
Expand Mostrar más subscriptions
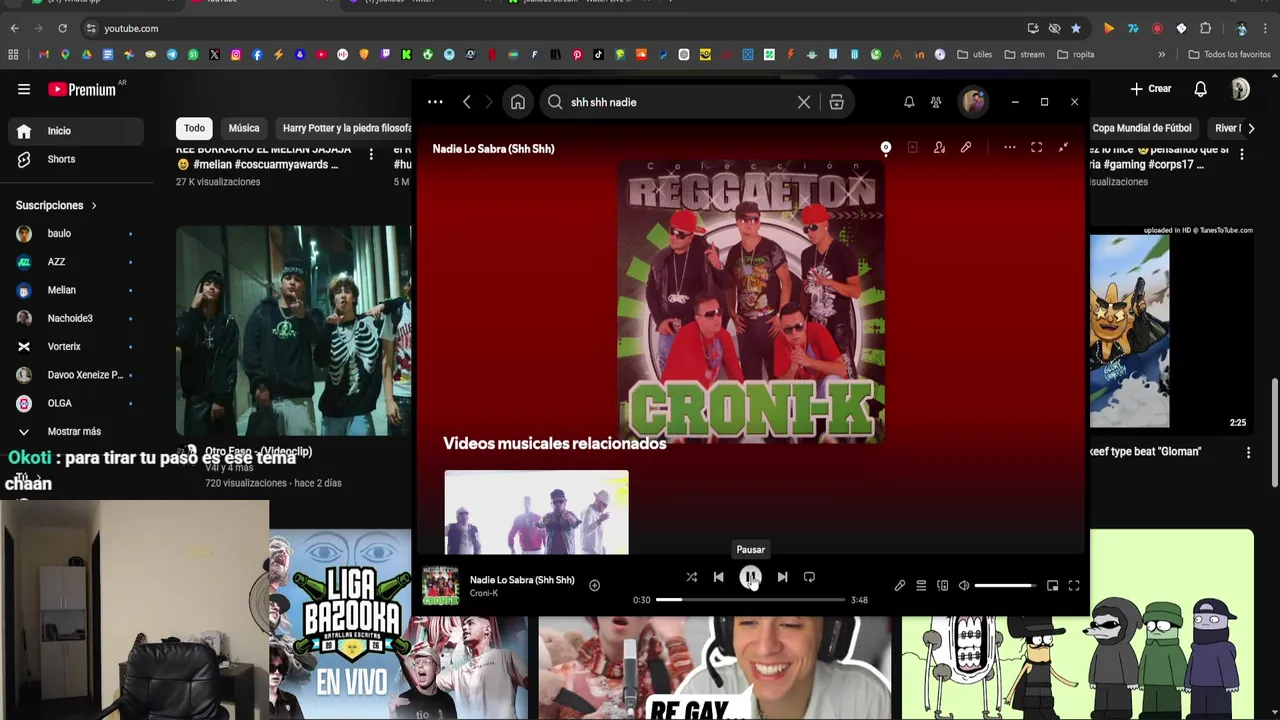point(76,431)
